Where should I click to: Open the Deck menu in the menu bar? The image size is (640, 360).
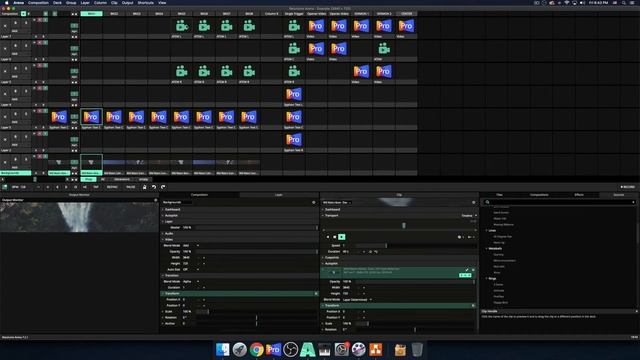[57, 2]
